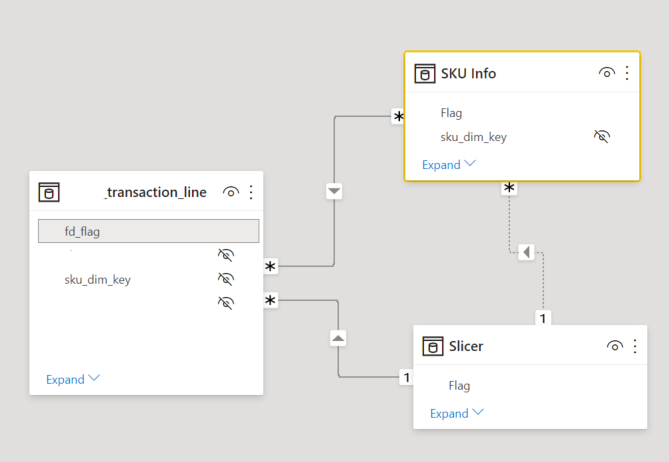Select the Flag field in Slicer
Viewport: 669px width, 462px height.
click(x=460, y=386)
